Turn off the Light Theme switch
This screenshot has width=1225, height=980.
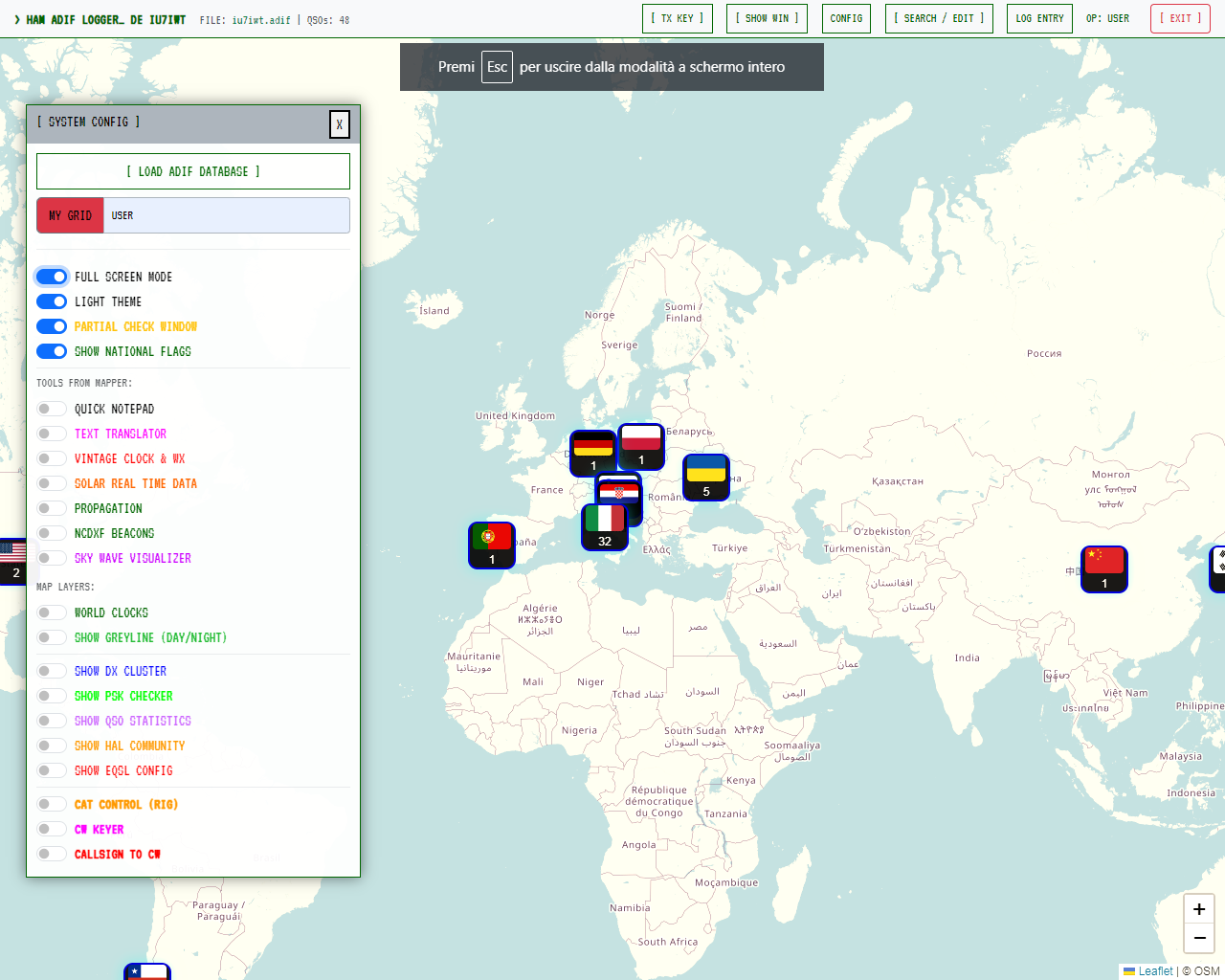pos(52,301)
